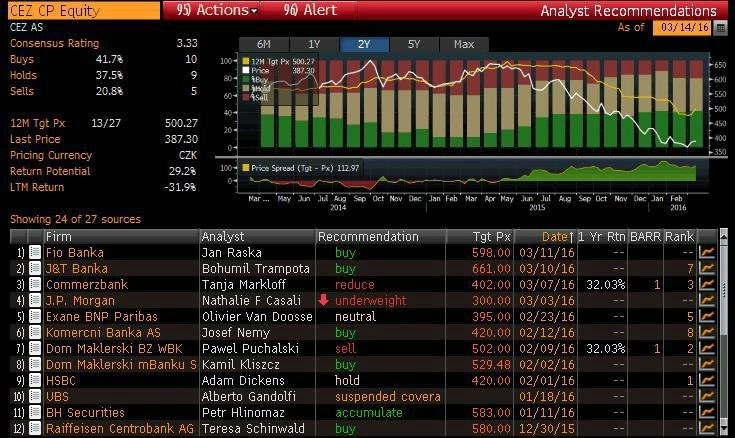Open the J&T Banka firm link
Screen dimensions: 735x438
(x=77, y=268)
